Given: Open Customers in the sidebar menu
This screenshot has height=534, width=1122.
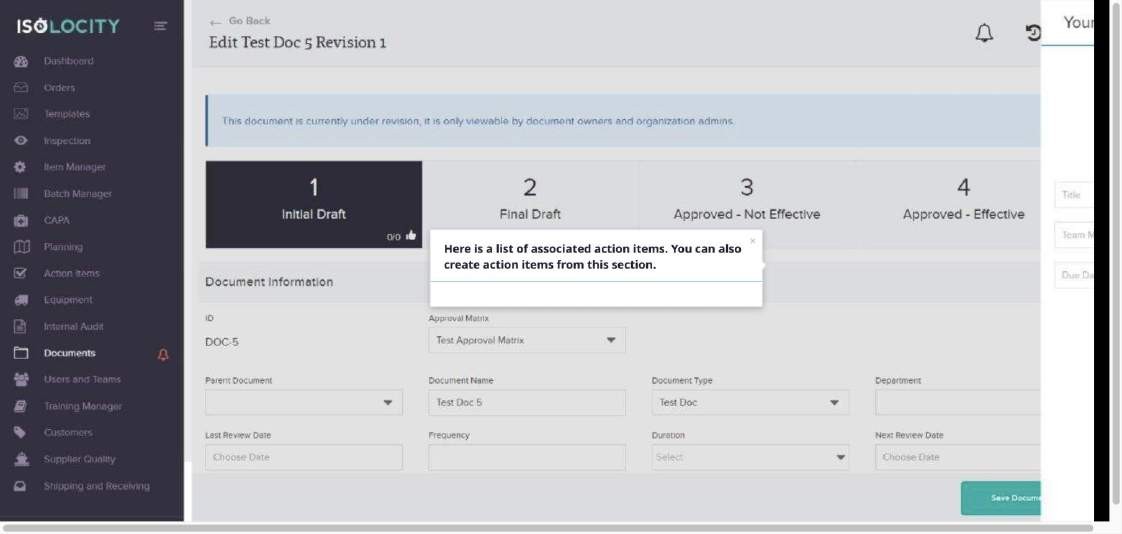Looking at the screenshot, I should click(68, 432).
